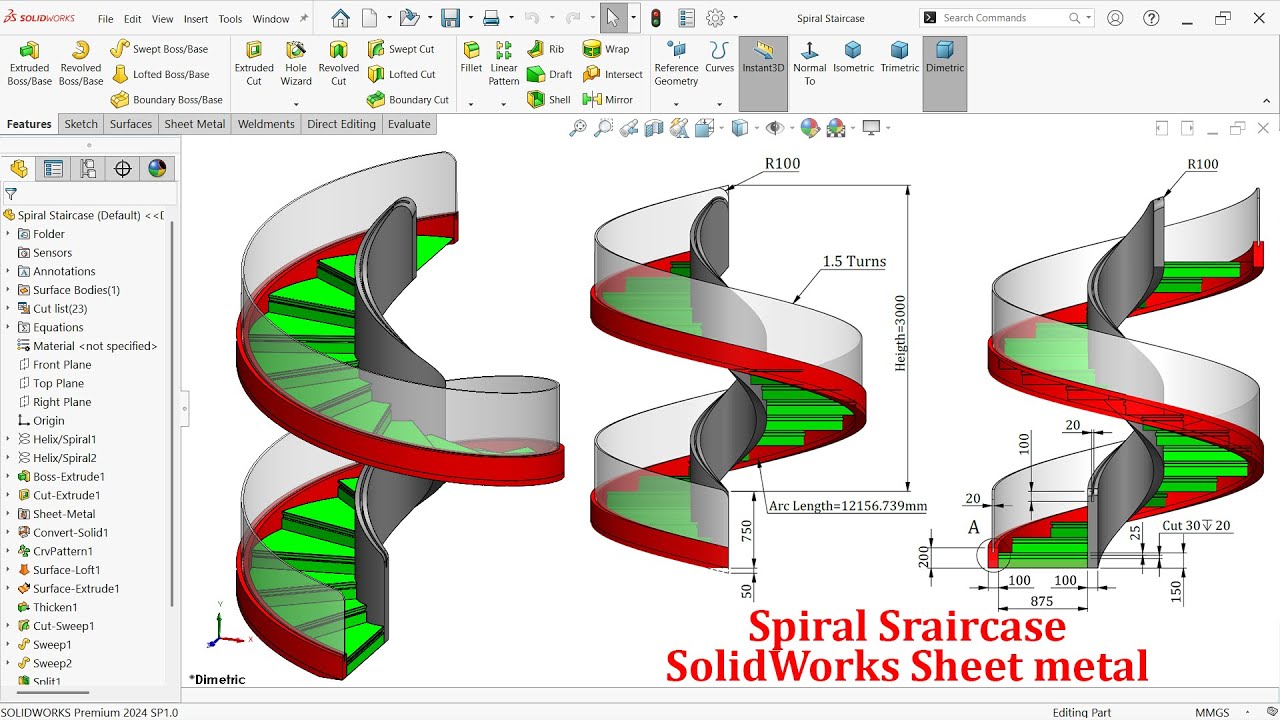The width and height of the screenshot is (1280, 720).
Task: Expand the Surface Bodies(1) node
Action: point(8,290)
